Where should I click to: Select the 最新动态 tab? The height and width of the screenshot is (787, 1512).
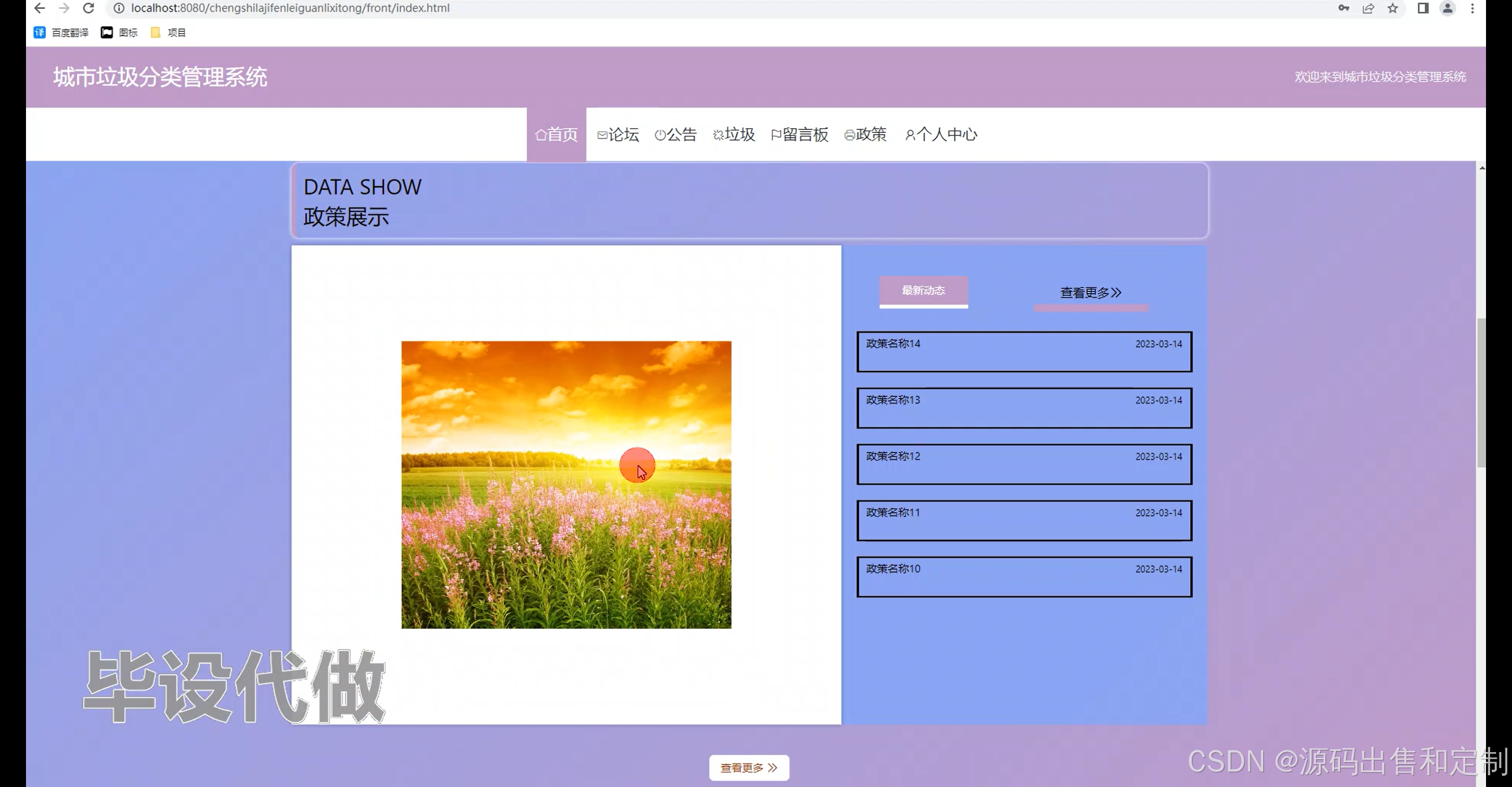[x=923, y=291]
